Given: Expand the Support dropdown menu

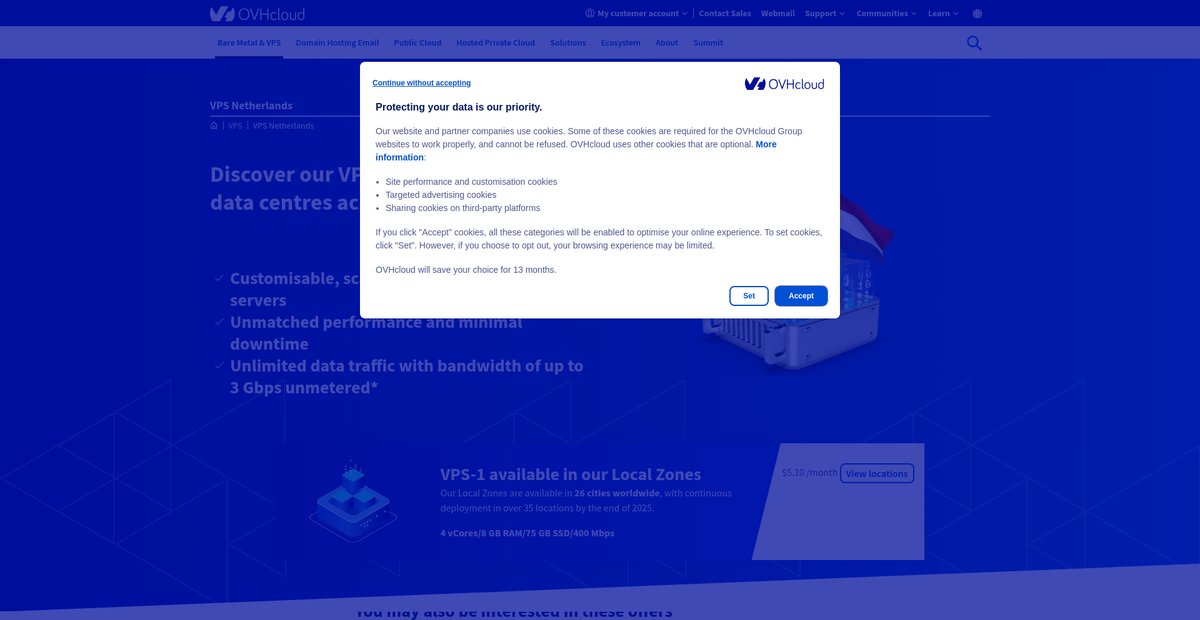Looking at the screenshot, I should point(825,14).
